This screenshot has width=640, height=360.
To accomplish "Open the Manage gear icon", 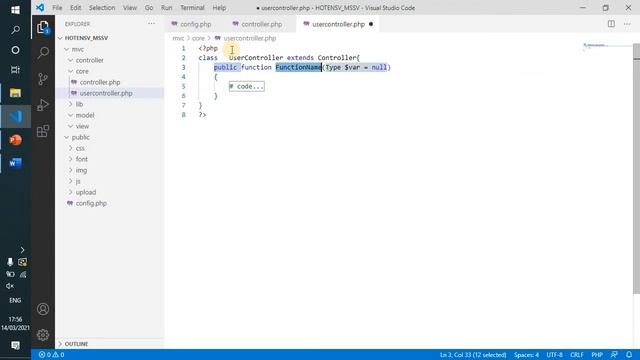I will pyautogui.click(x=43, y=335).
